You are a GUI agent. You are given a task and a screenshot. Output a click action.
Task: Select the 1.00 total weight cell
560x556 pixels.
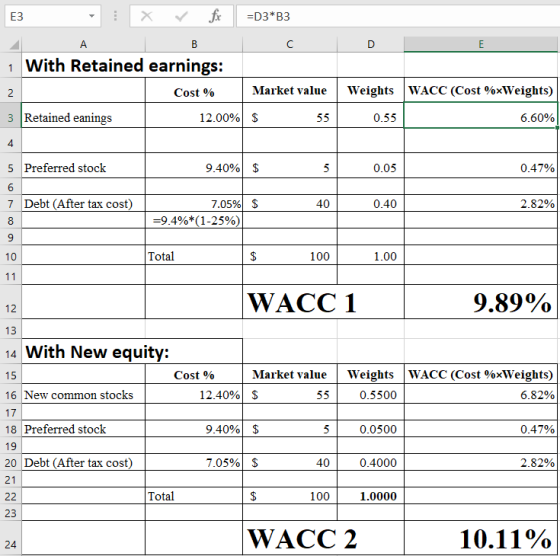pyautogui.click(x=371, y=255)
